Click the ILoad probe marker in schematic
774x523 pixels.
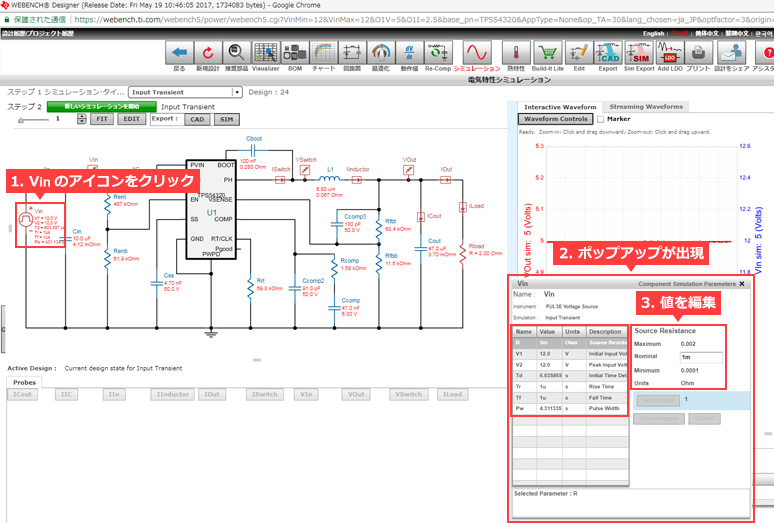coord(463,207)
